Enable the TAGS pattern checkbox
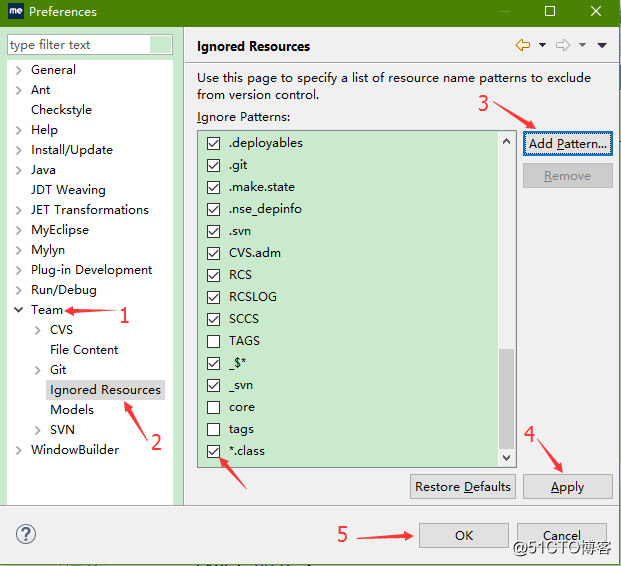 [213, 341]
